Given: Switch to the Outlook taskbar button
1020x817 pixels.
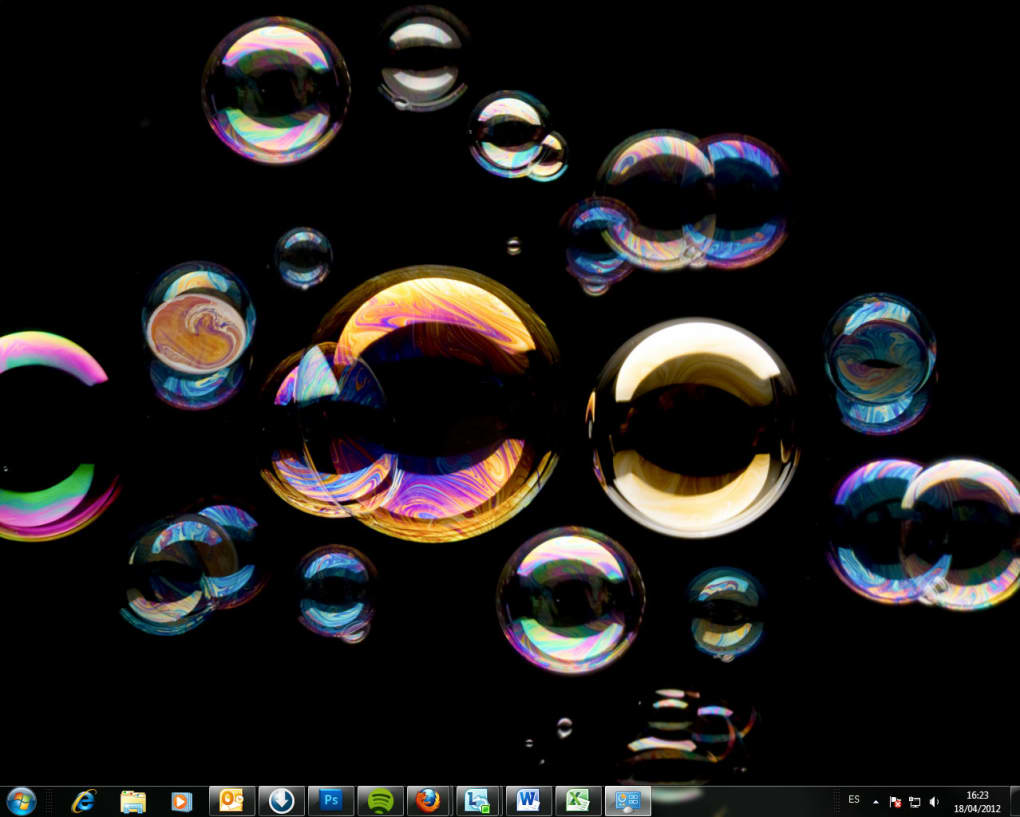Looking at the screenshot, I should pos(232,801).
